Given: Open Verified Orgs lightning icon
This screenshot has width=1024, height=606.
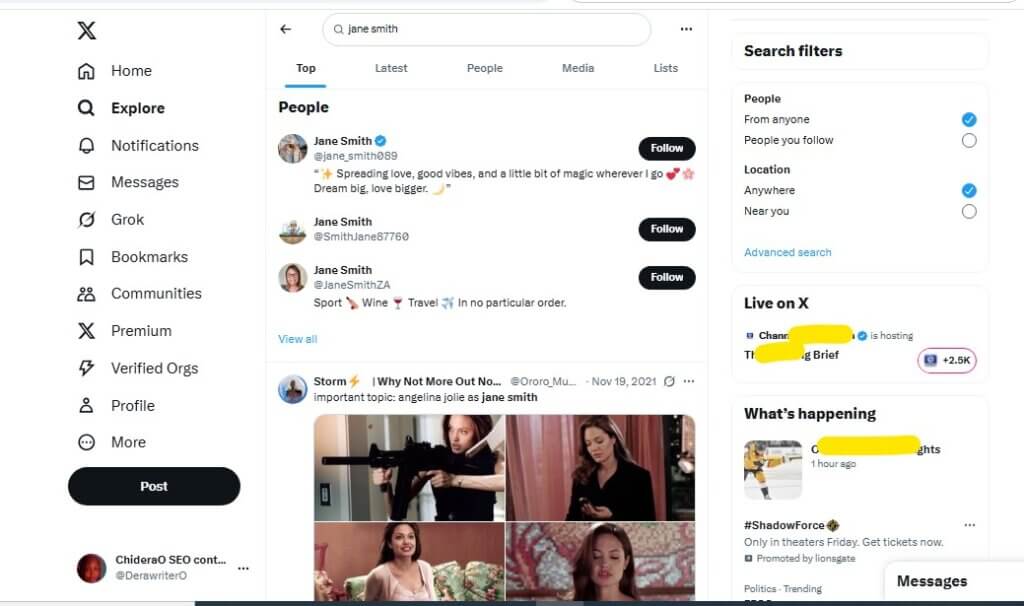Looking at the screenshot, I should click(86, 368).
